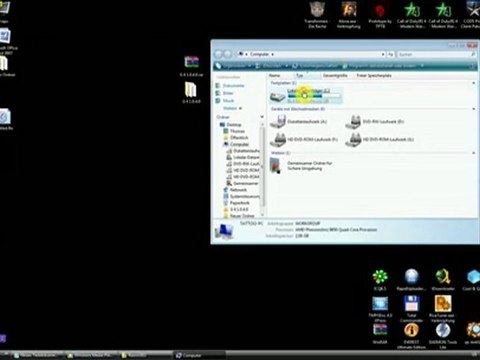Screen dimensions: 480x360
Task: Select Öffentlich in the folder tree
Action: click(236, 138)
